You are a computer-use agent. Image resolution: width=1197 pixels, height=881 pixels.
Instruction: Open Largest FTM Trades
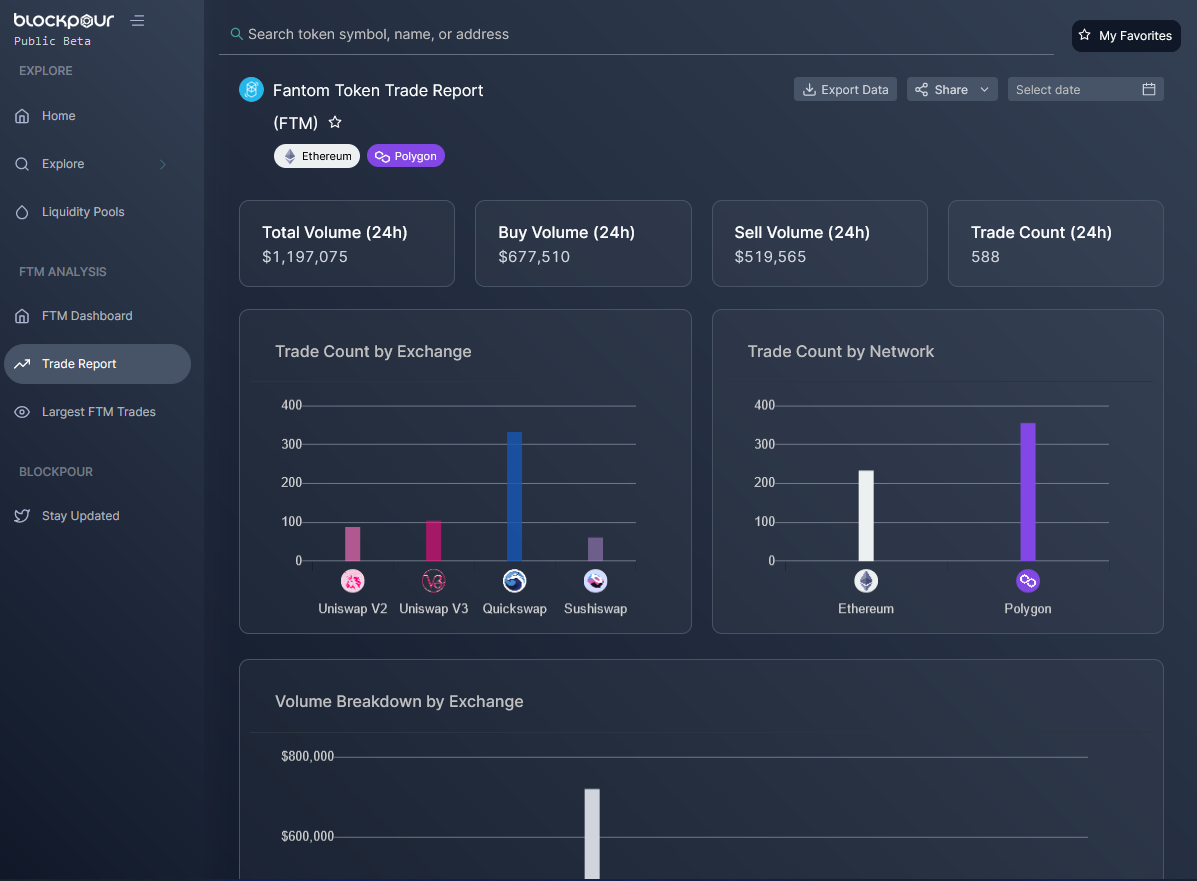pyautogui.click(x=98, y=412)
